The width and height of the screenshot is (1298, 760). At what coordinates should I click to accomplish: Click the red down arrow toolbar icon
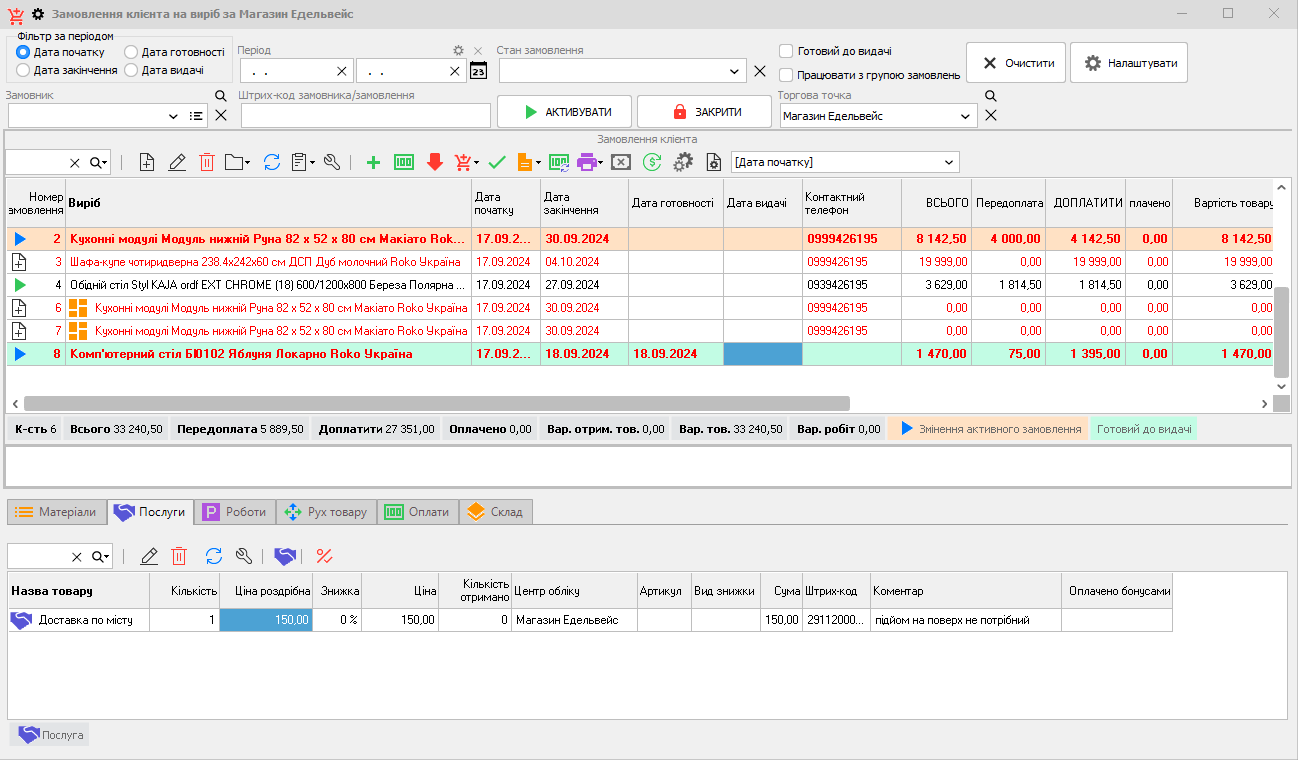[x=434, y=162]
